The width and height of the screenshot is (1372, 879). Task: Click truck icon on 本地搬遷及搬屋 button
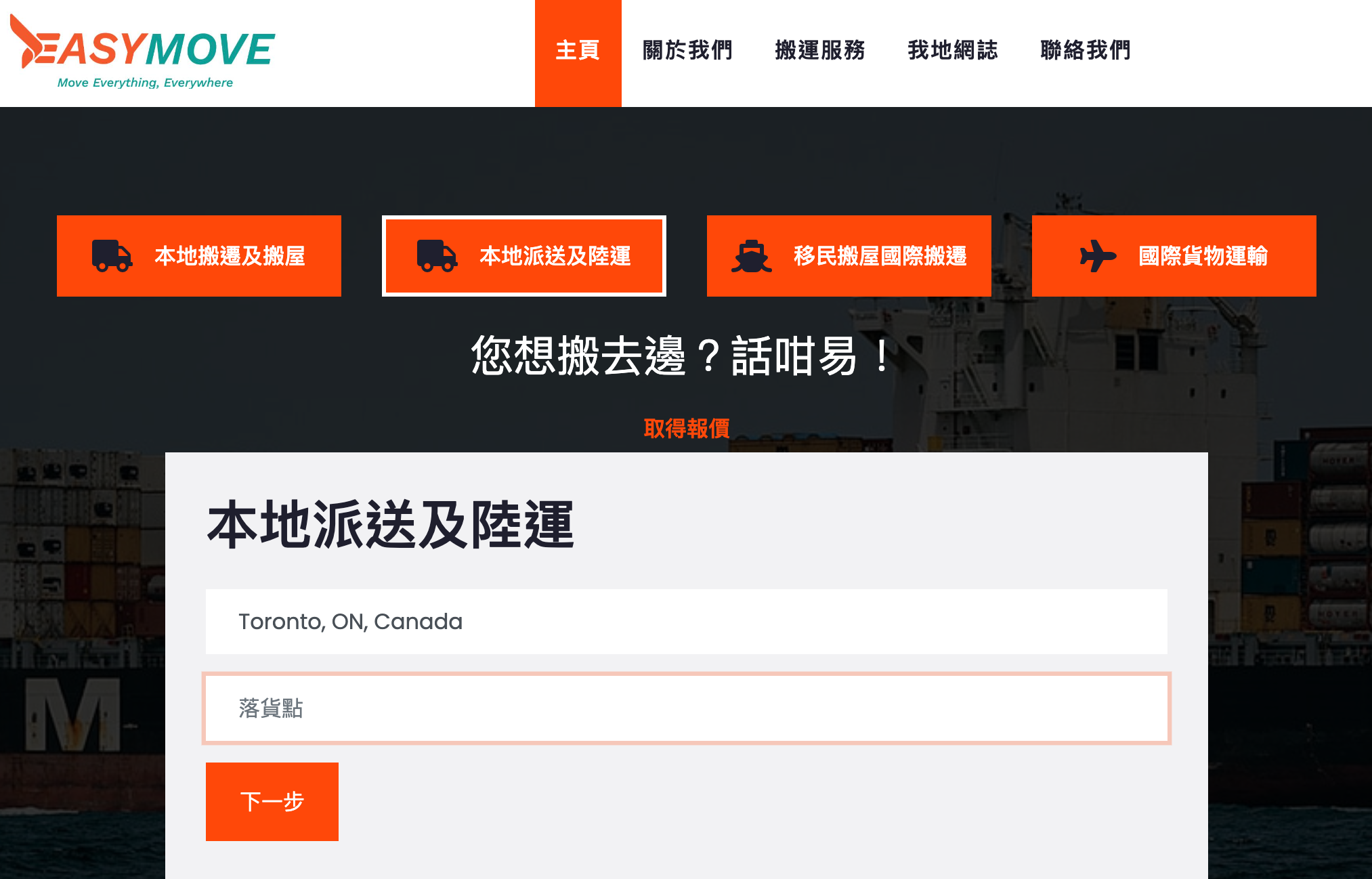tap(112, 256)
